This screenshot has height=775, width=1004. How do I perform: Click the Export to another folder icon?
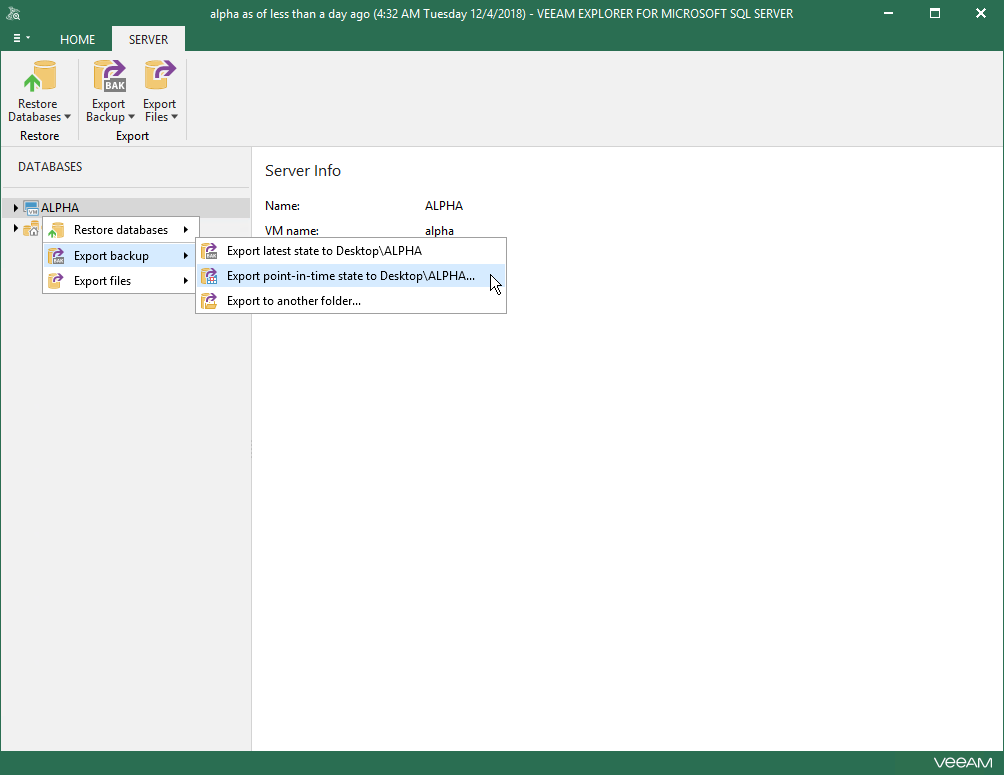point(209,301)
